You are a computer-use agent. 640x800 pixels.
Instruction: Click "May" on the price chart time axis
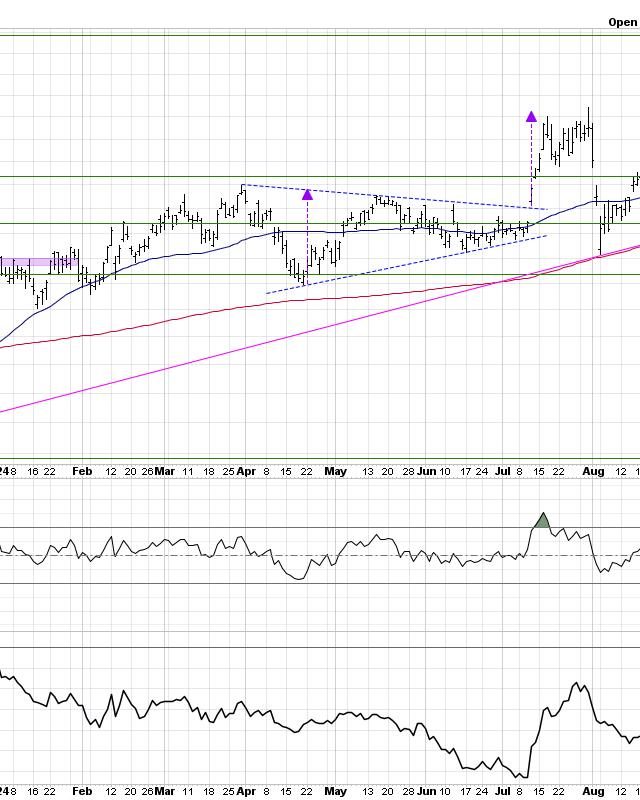[336, 471]
